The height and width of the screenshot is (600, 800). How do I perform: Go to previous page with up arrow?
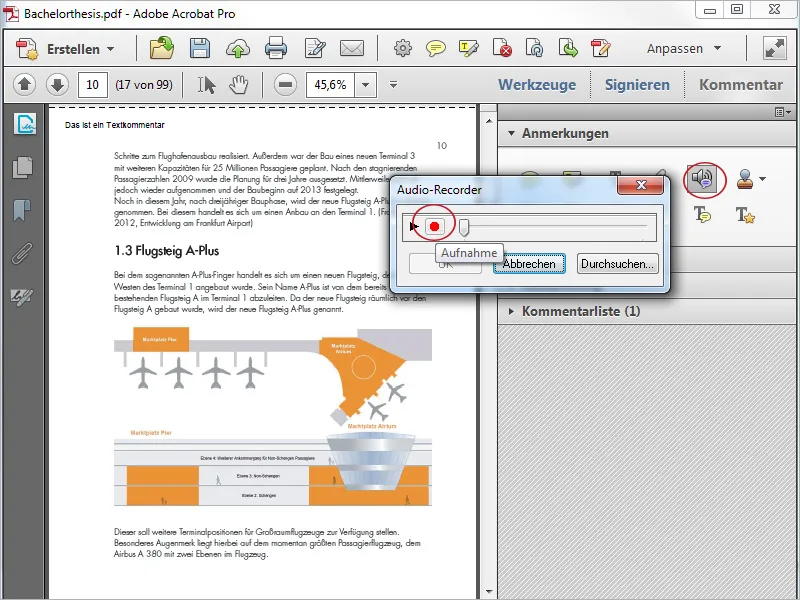pos(24,84)
